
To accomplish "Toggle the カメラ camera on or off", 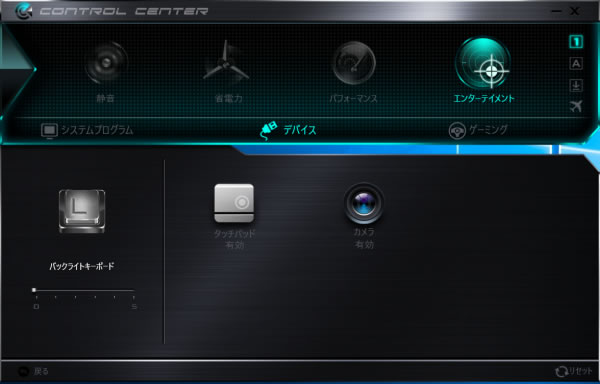I will 364,203.
